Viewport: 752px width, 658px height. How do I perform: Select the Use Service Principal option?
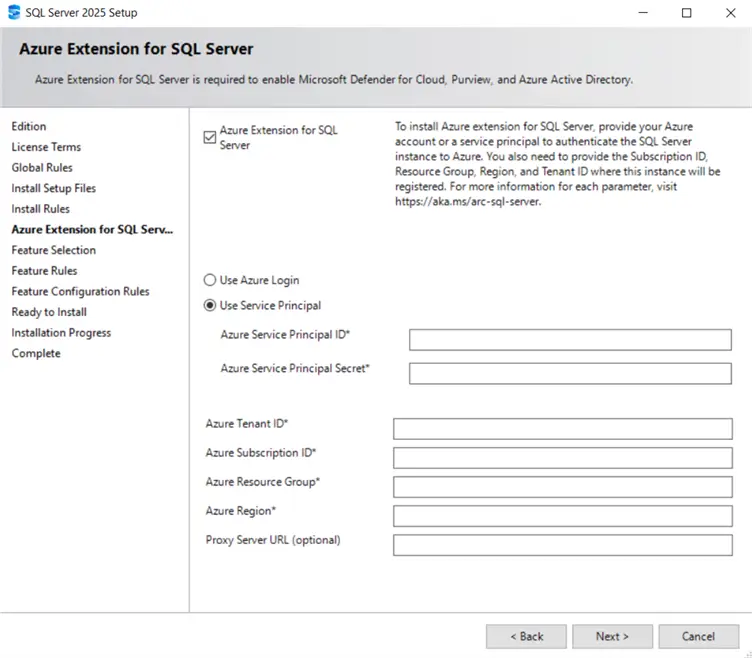210,306
